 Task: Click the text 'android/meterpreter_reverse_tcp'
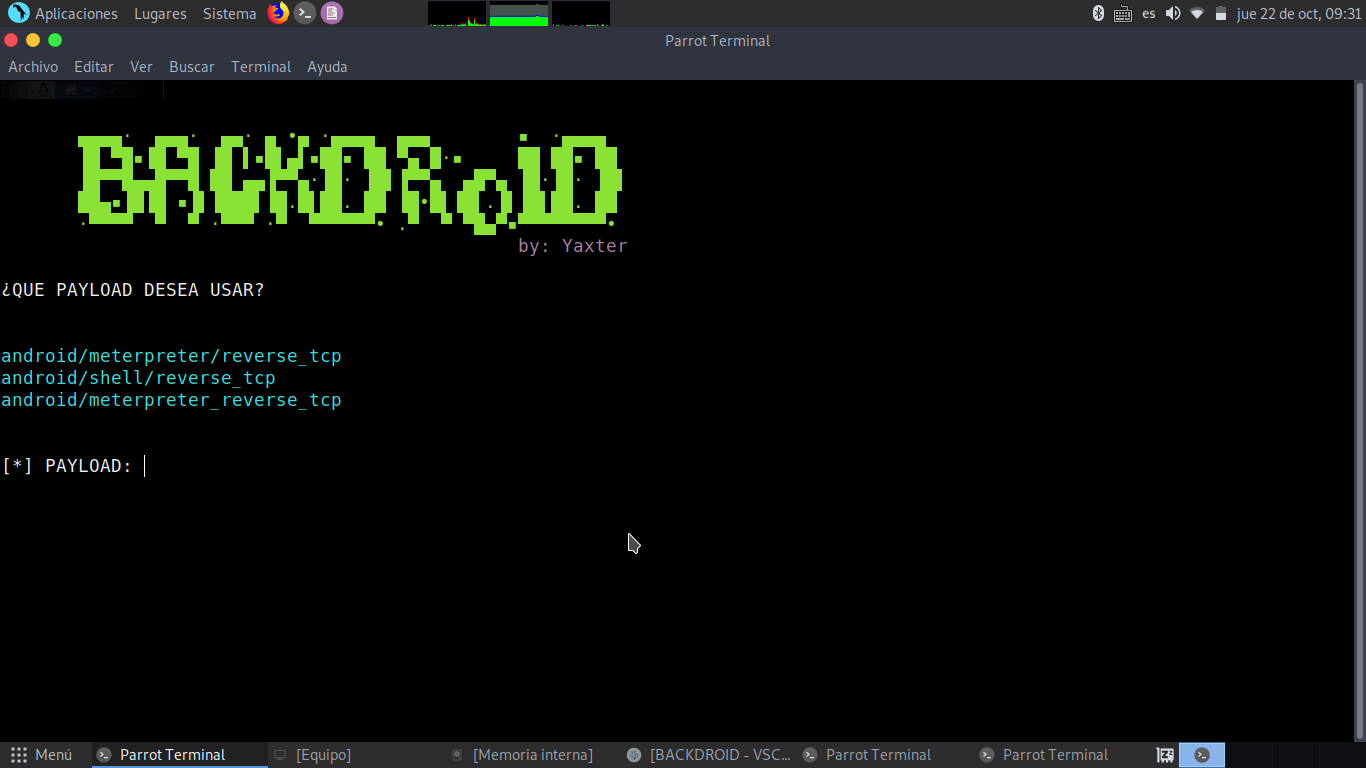click(x=171, y=400)
